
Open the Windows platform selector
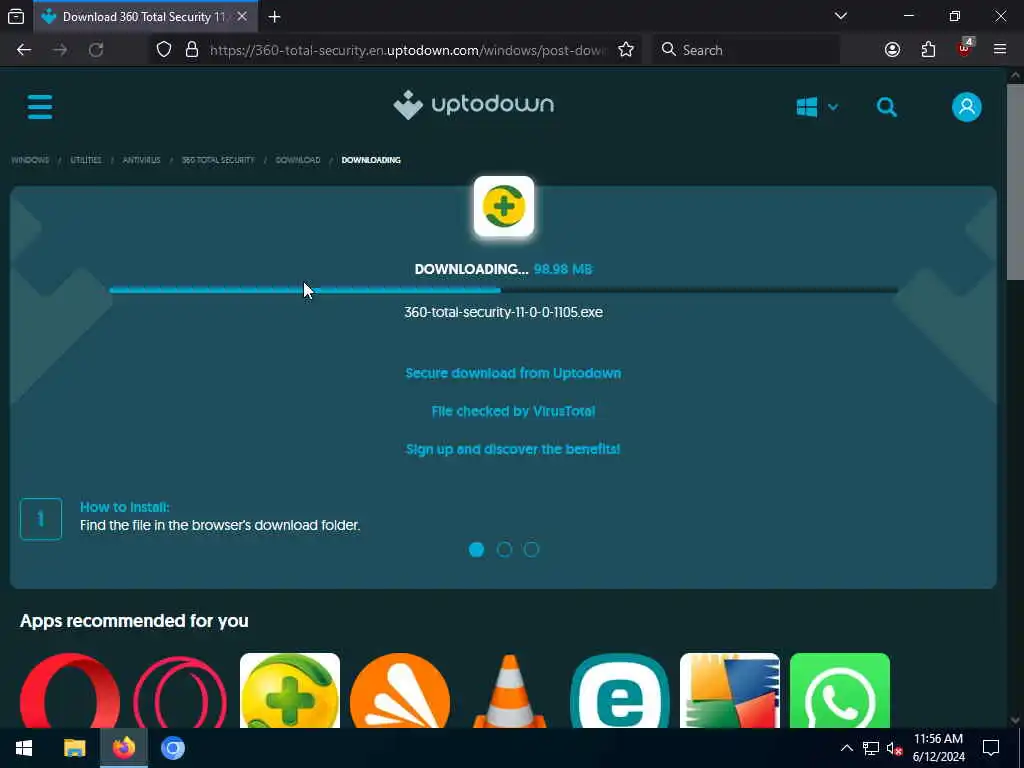[x=816, y=107]
